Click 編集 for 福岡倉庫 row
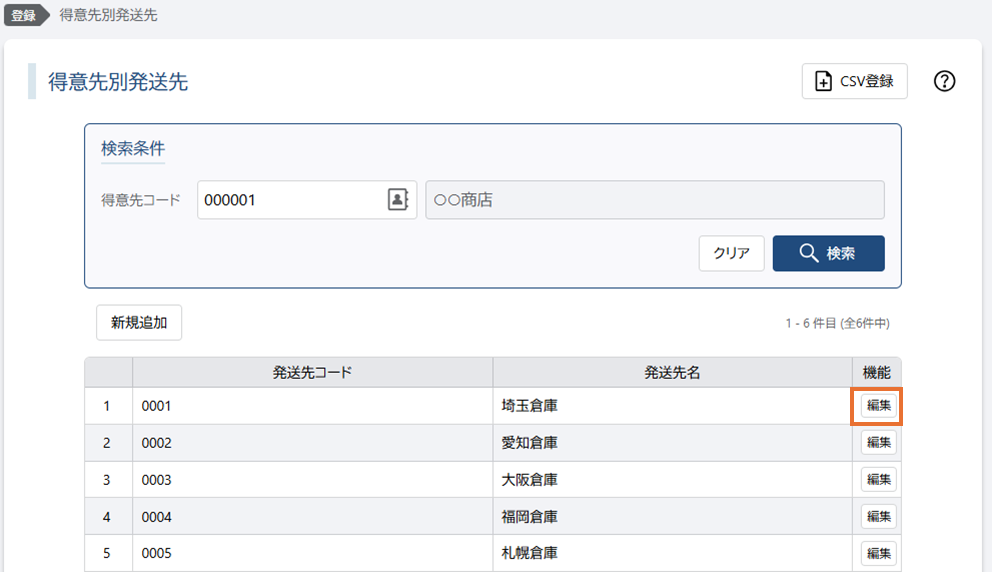 tap(879, 516)
